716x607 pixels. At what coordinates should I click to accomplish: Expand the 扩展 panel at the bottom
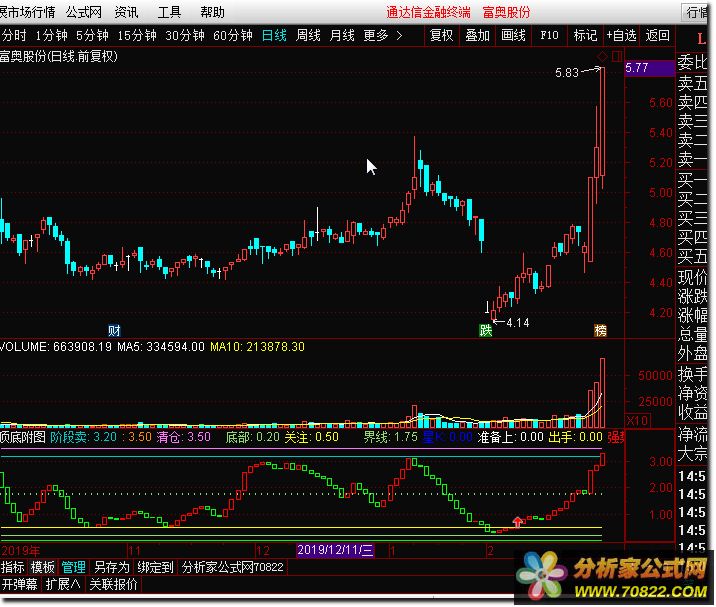coord(63,585)
